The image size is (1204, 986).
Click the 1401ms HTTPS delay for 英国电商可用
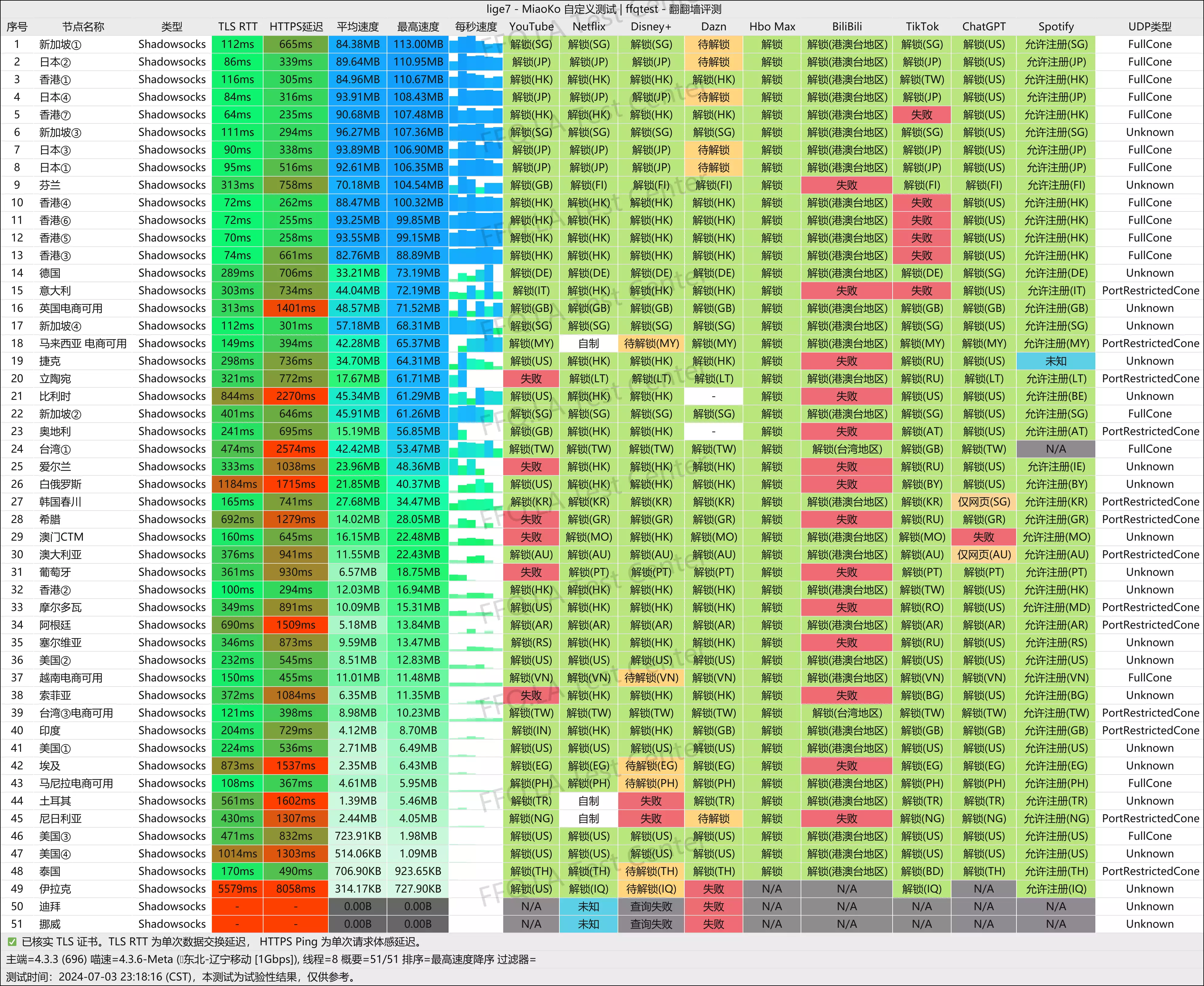(295, 309)
